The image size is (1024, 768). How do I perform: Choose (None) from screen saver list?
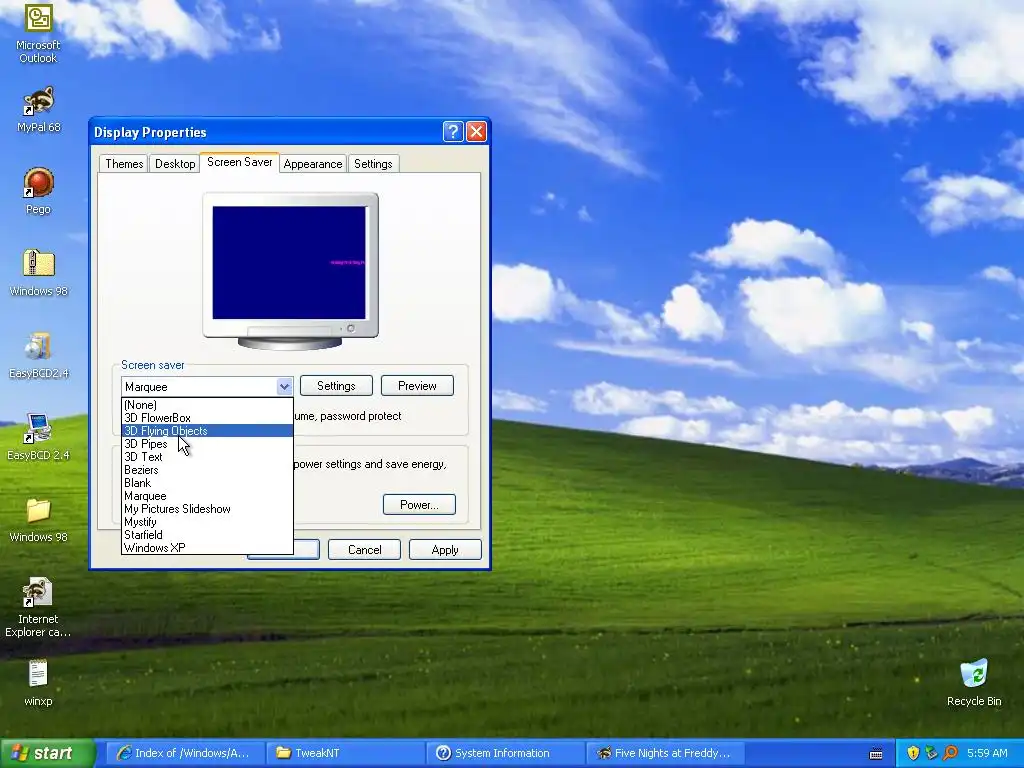point(207,405)
